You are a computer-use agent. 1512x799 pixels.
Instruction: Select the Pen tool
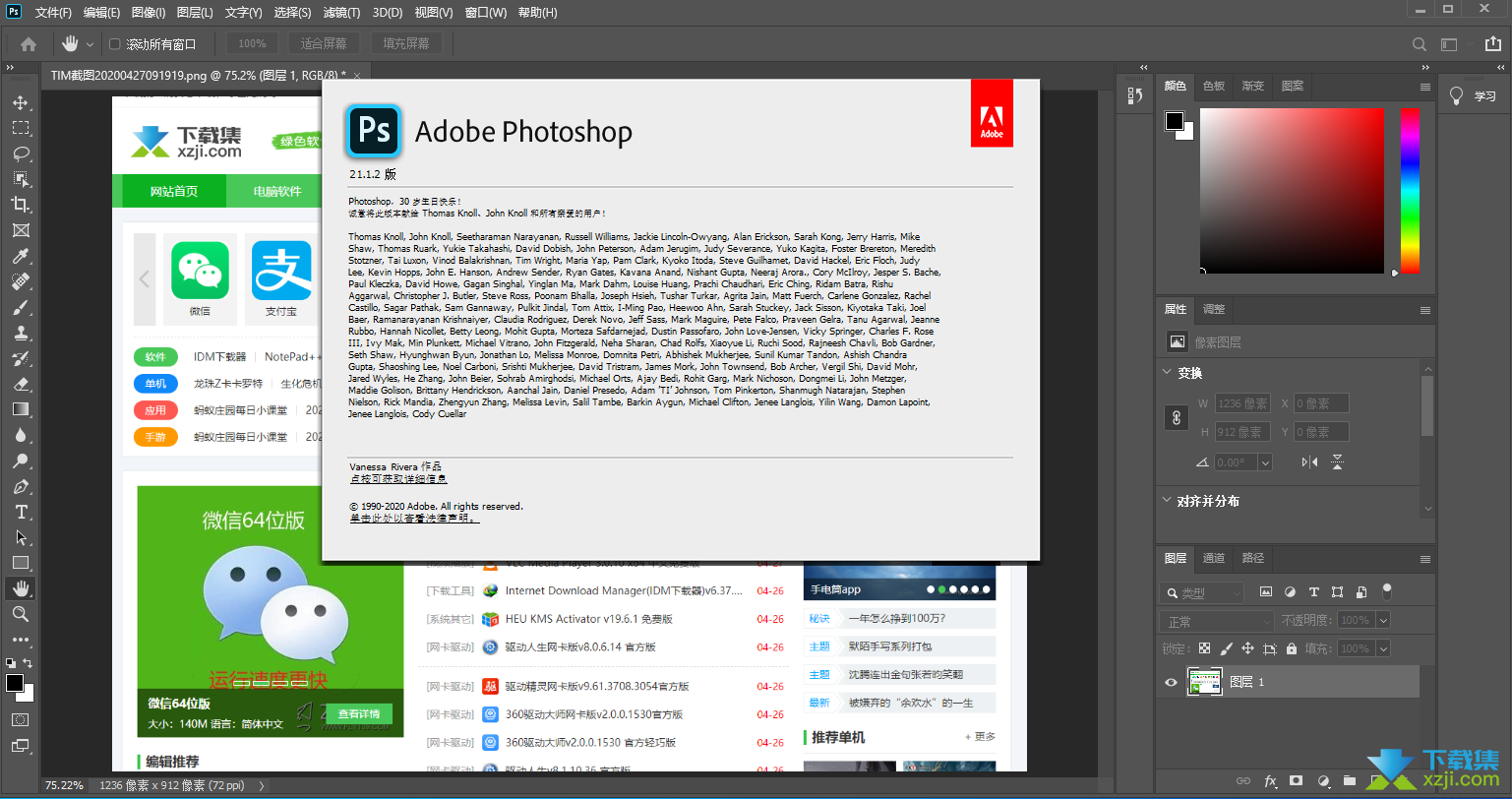(21, 486)
